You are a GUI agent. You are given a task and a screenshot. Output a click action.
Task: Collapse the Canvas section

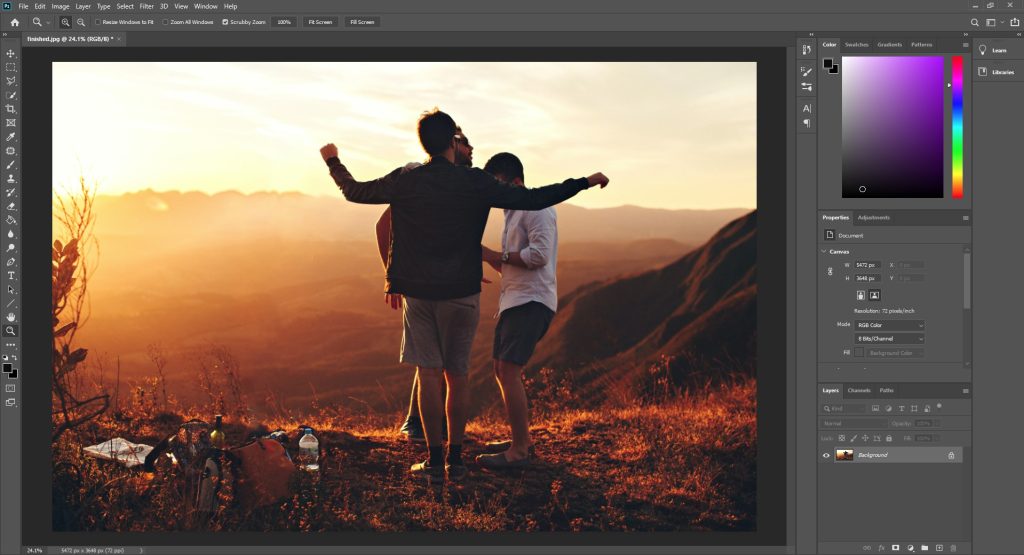(x=824, y=251)
